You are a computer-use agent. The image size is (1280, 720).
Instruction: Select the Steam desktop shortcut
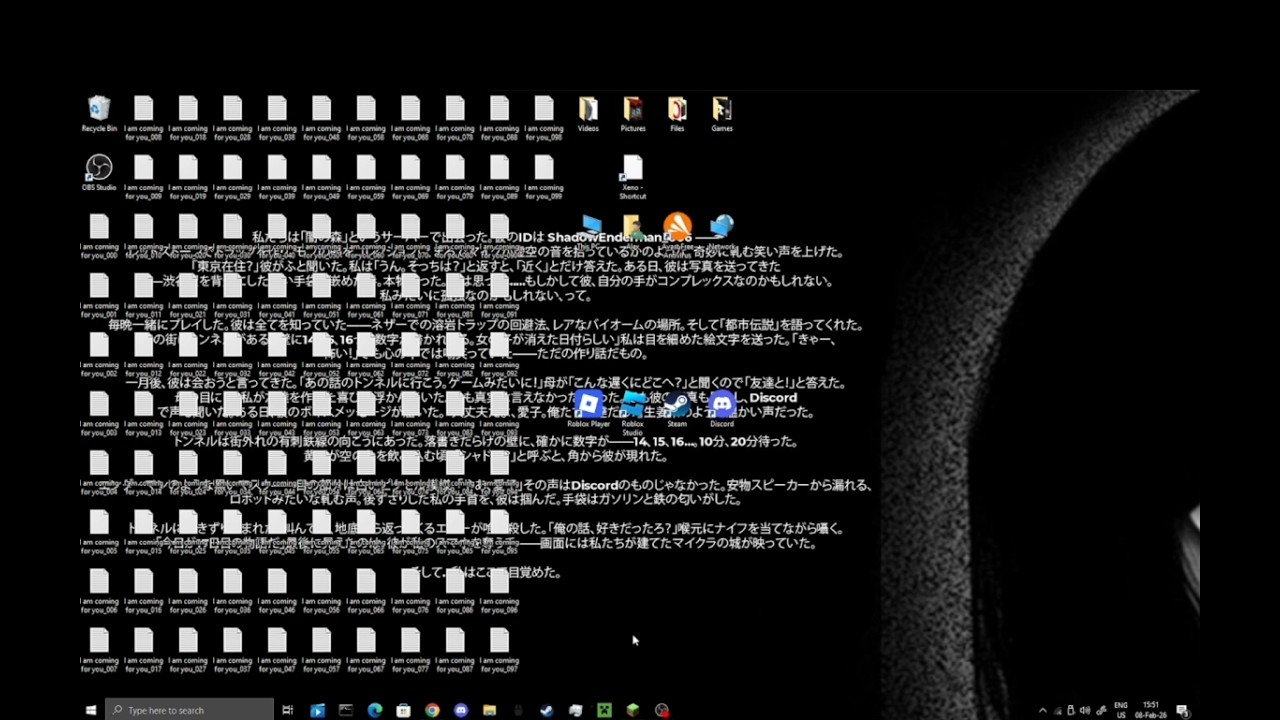(677, 410)
